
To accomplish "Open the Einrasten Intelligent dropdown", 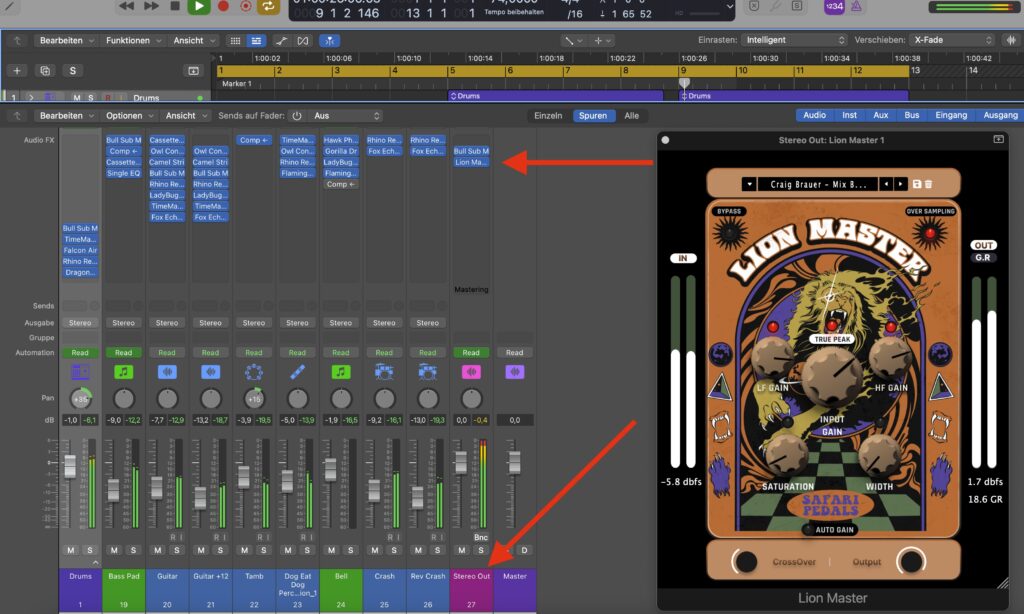I will [x=795, y=40].
